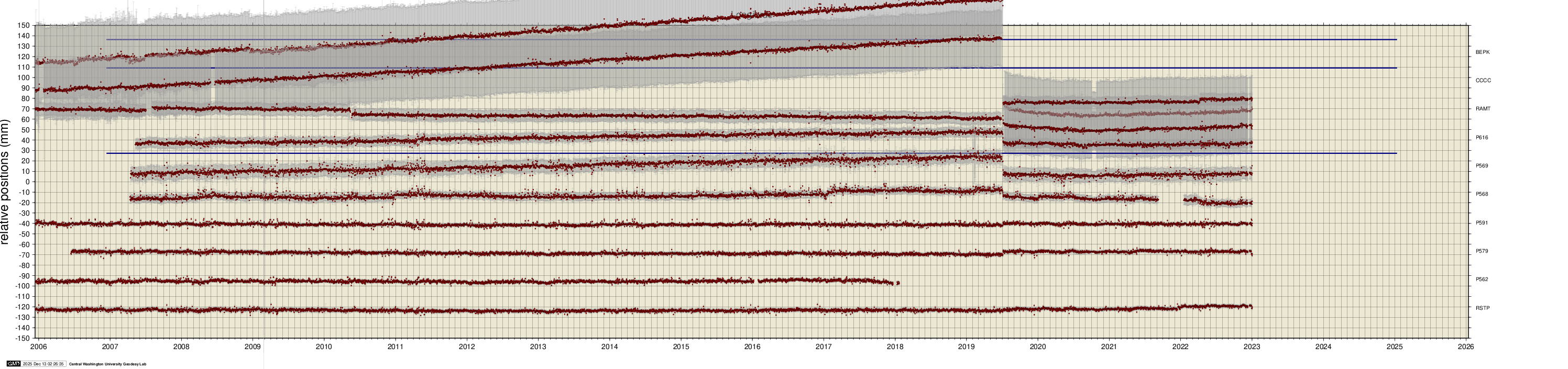Click the 2025 Dec 13 timestamp box
The image size is (1568, 369).
point(43,364)
